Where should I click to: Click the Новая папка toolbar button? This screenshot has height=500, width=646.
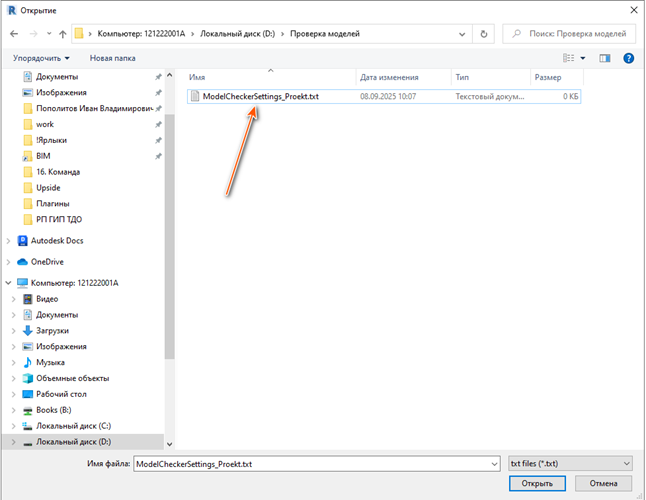pyautogui.click(x=112, y=58)
